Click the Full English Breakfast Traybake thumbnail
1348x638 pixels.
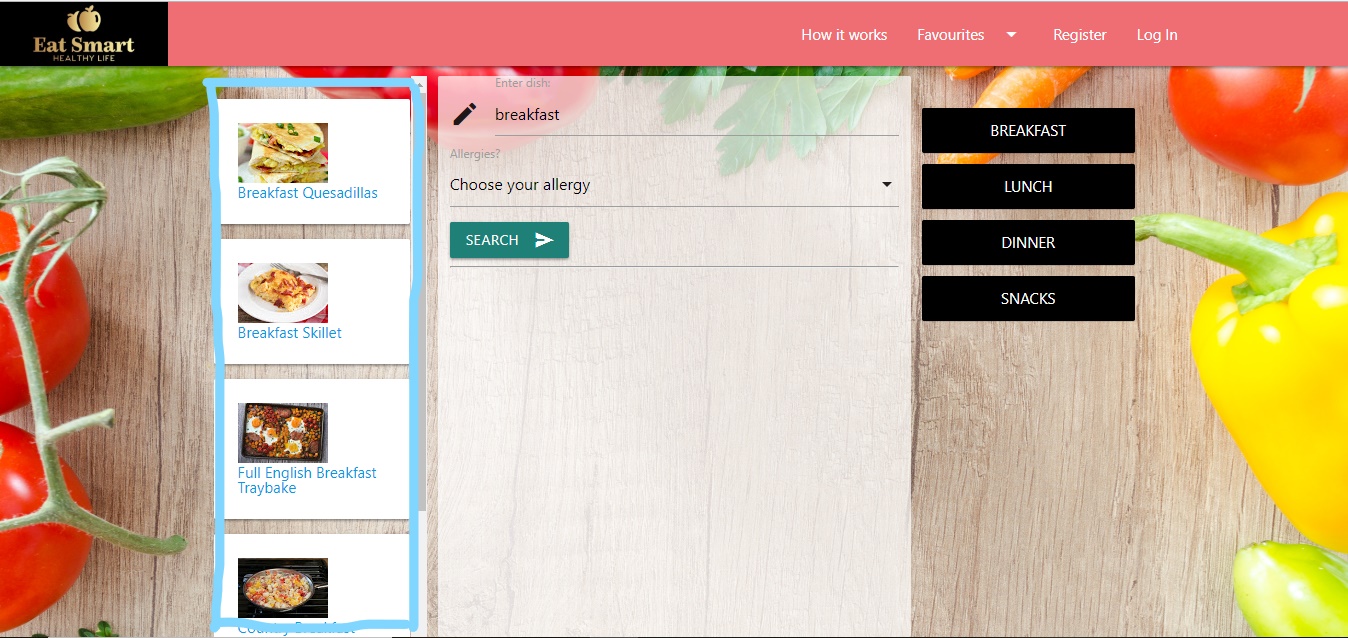point(283,433)
